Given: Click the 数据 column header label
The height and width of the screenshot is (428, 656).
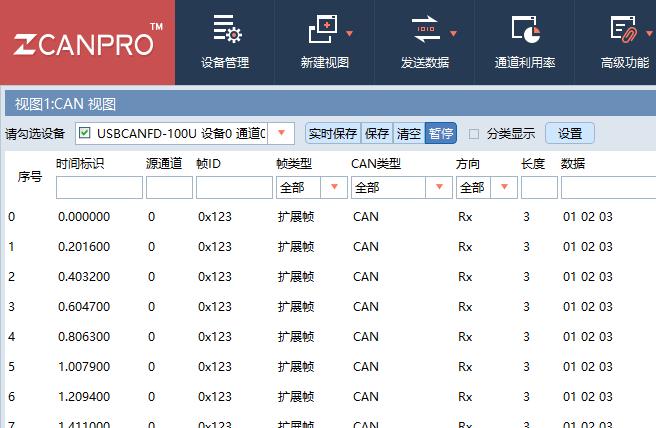Looking at the screenshot, I should 573,163.
